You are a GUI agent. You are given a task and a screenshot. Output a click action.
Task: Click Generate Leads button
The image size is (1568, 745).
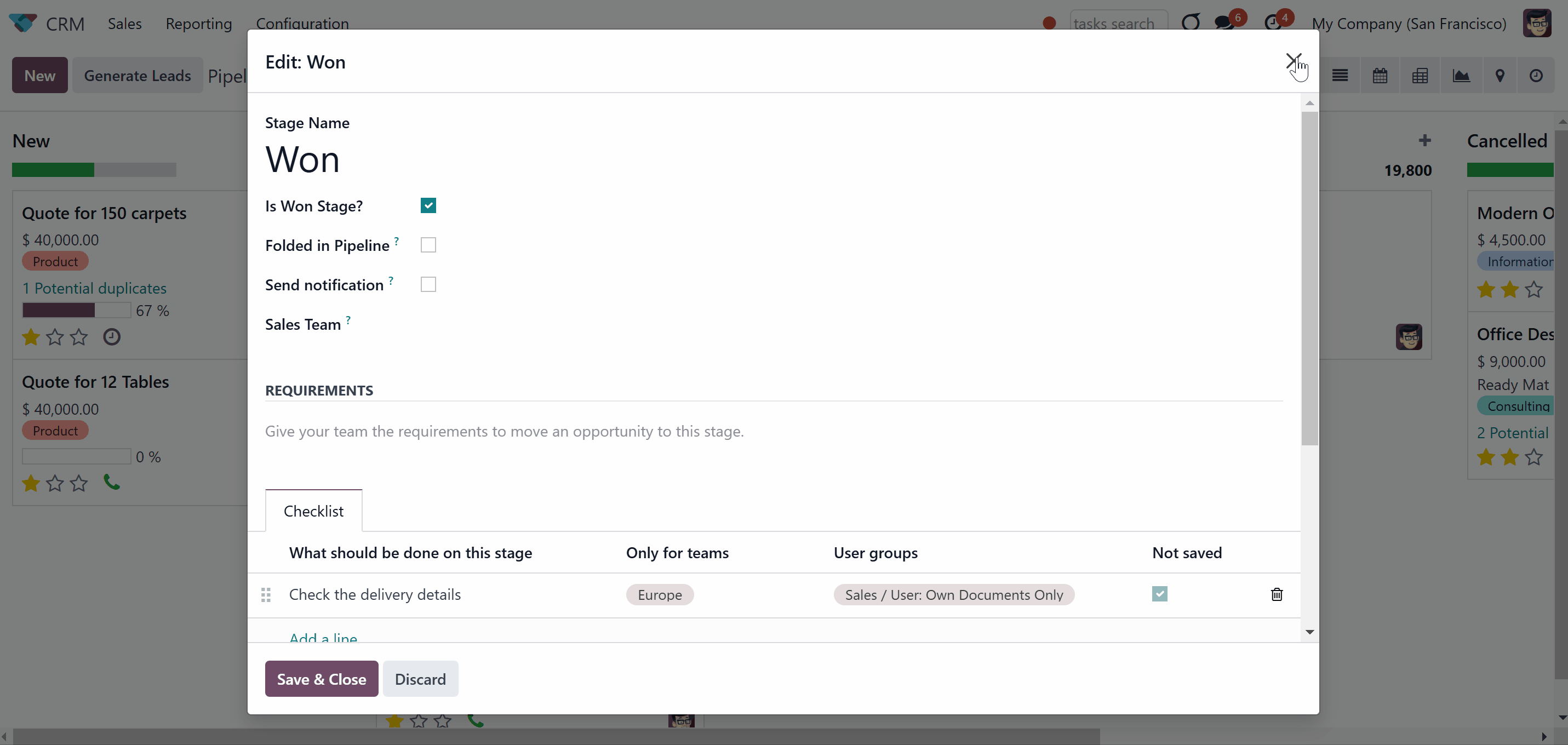click(138, 76)
